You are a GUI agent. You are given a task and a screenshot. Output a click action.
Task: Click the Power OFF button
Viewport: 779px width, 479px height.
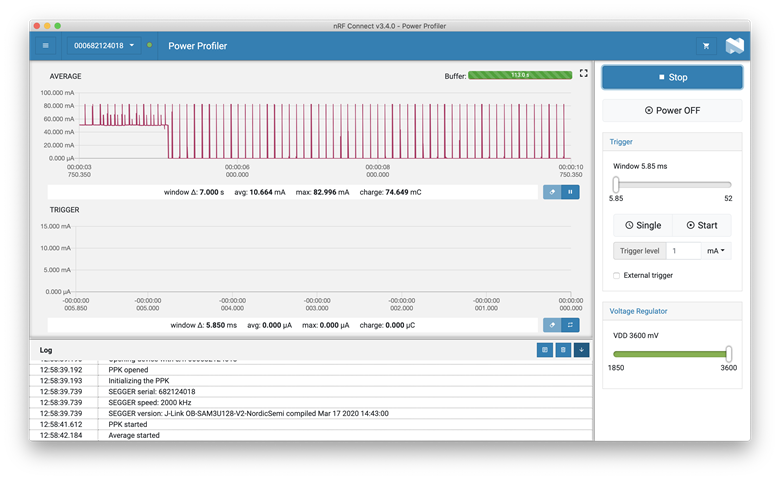click(672, 110)
